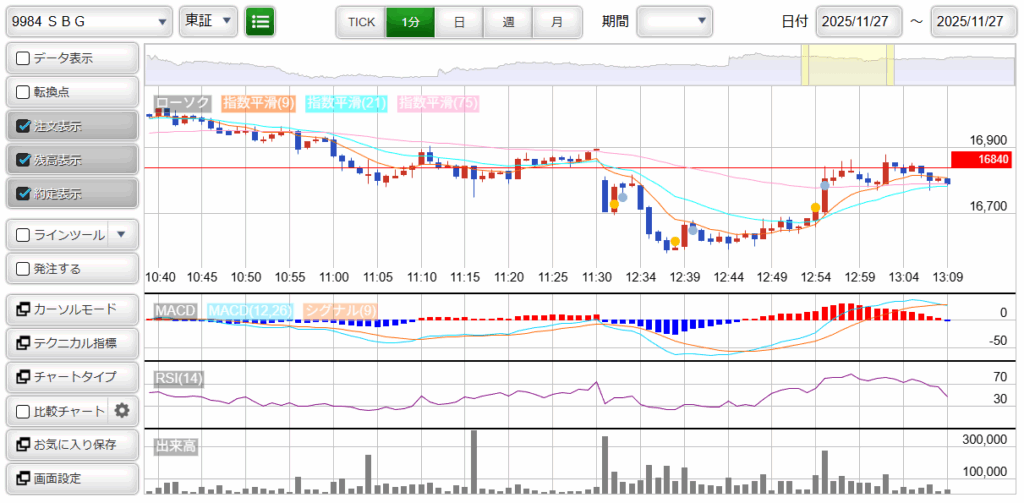The width and height of the screenshot is (1024, 503).
Task: Select the 週 weekly timeframe tab
Action: pyautogui.click(x=508, y=21)
